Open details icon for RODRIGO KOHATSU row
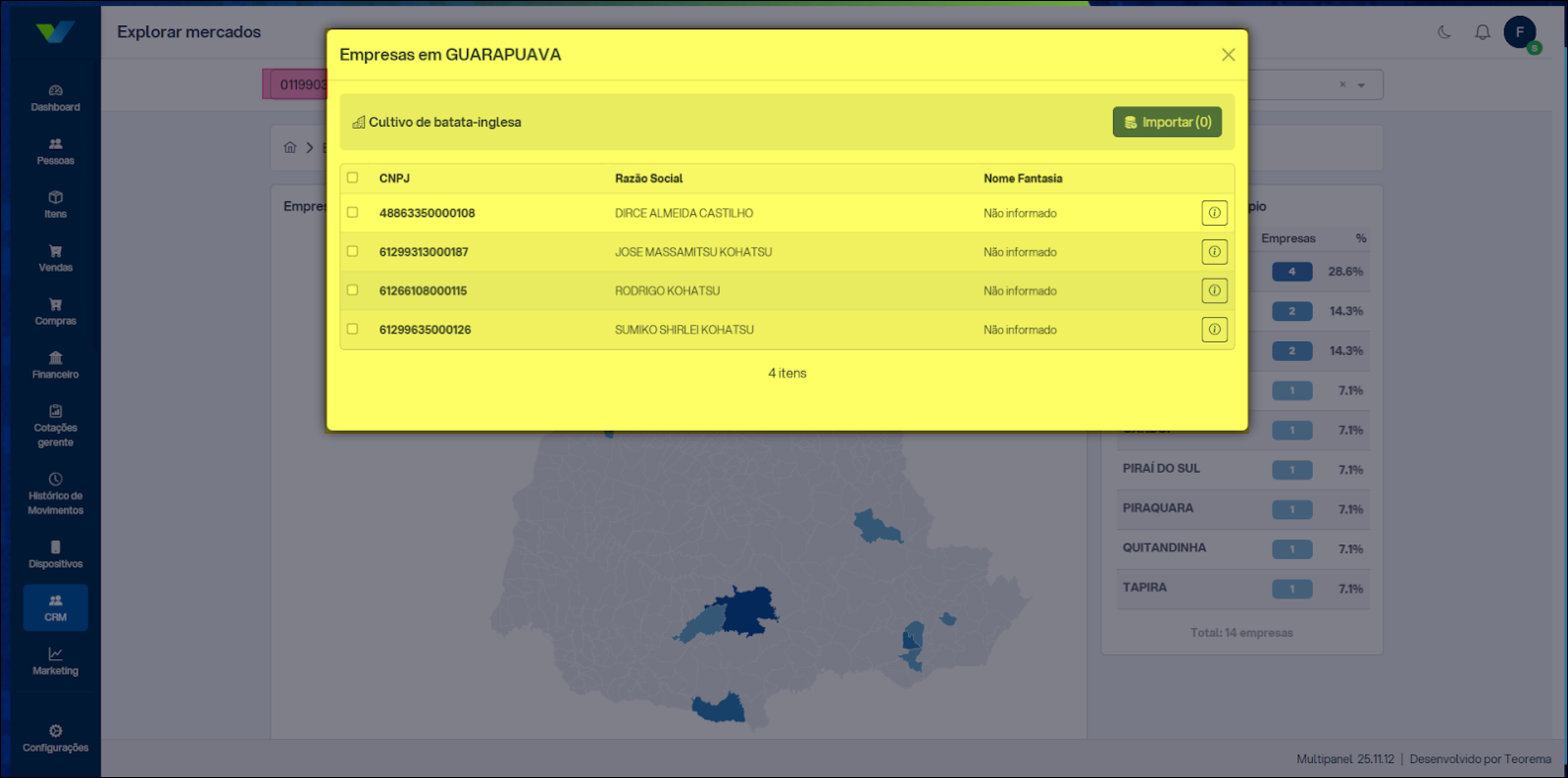Screen dimensions: 1568x778 point(1214,291)
